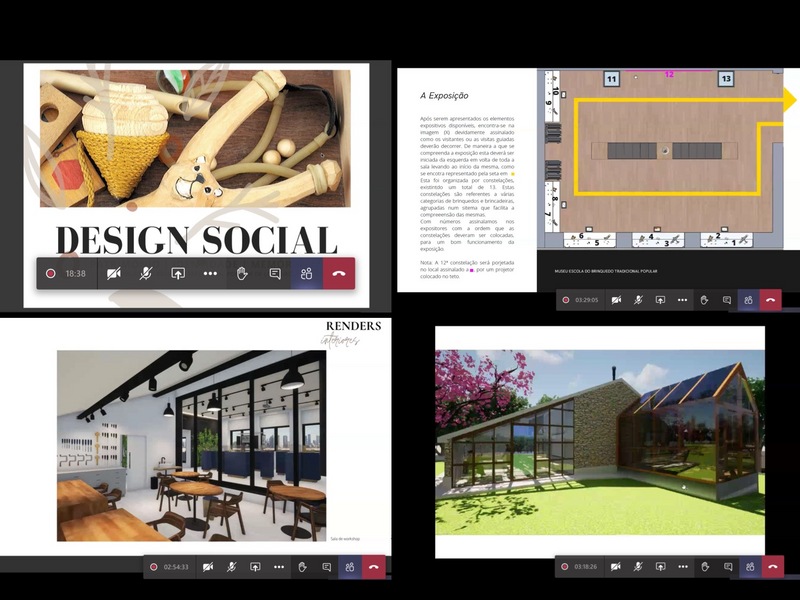800x600 pixels.
Task: Show participants in the 18:38 meeting toolbar
Action: point(307,273)
